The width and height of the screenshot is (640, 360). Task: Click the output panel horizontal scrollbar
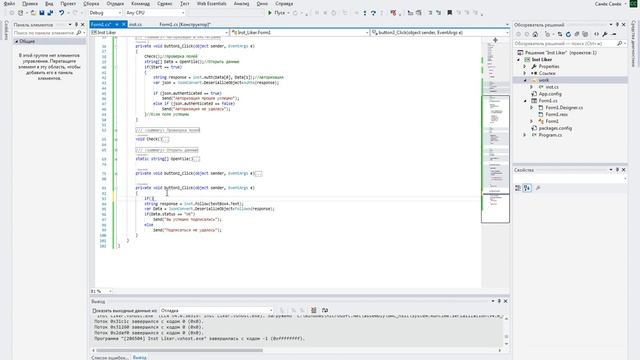(x=180, y=350)
